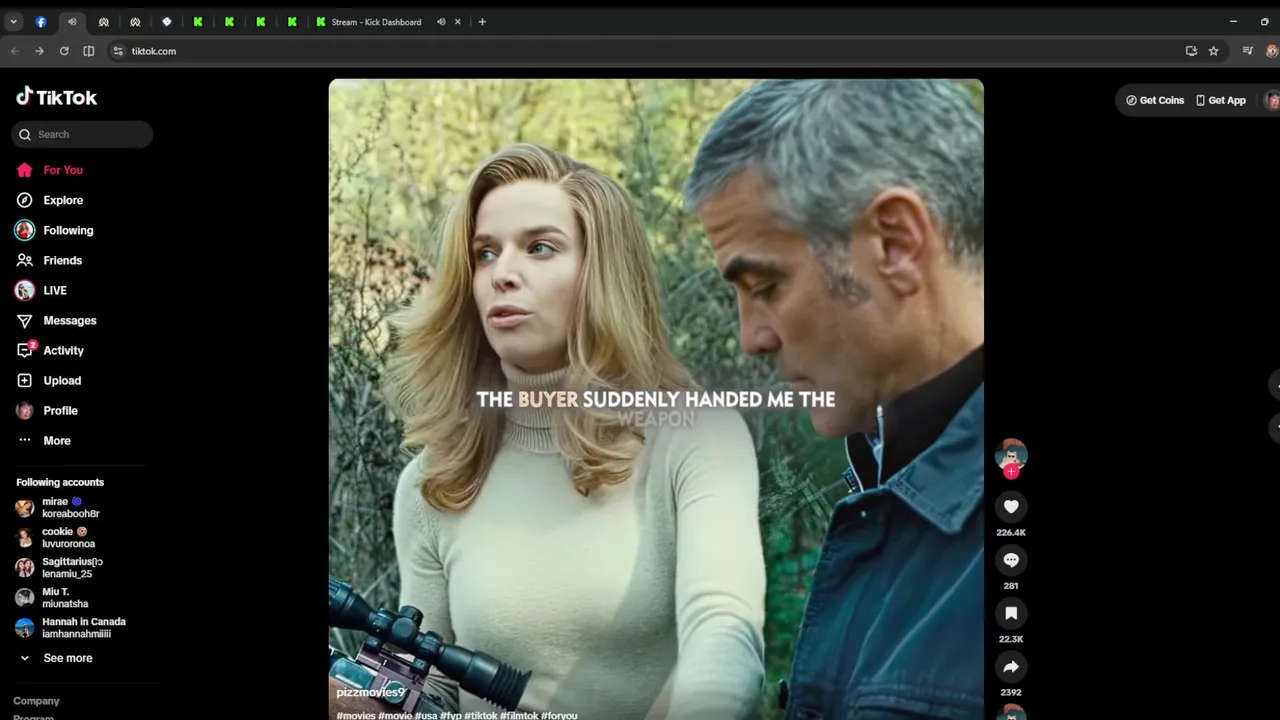
Task: Open the tab search dropdown
Action: pyautogui.click(x=13, y=22)
